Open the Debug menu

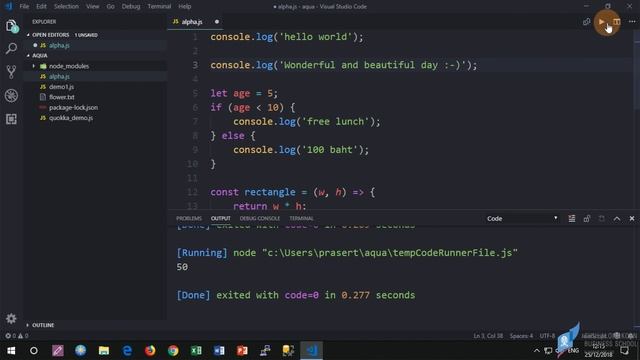click(x=131, y=7)
